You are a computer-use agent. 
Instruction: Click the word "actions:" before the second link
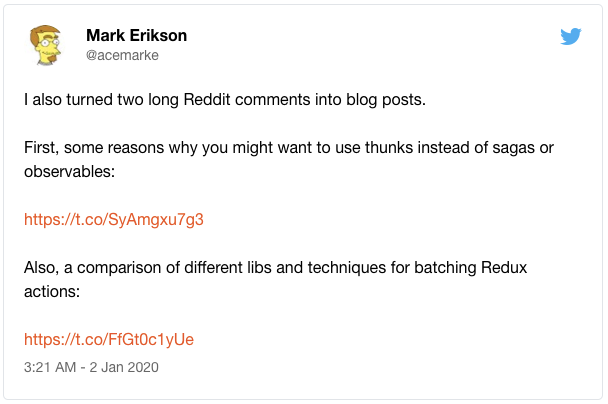(x=52, y=292)
